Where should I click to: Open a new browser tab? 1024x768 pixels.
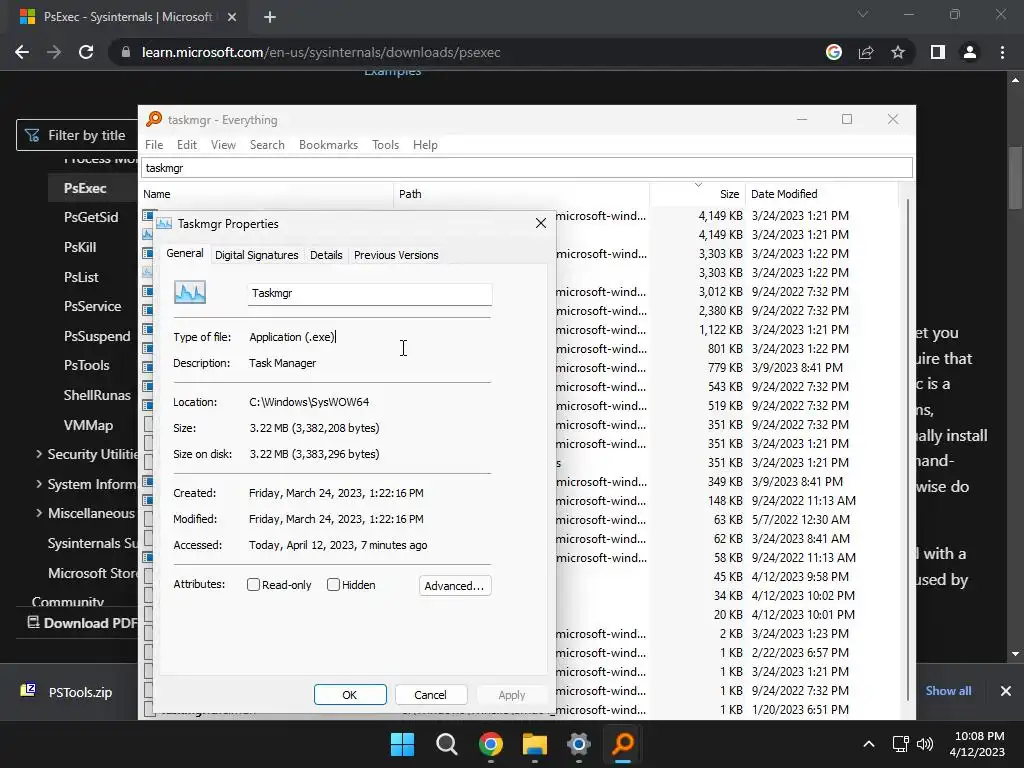(270, 17)
